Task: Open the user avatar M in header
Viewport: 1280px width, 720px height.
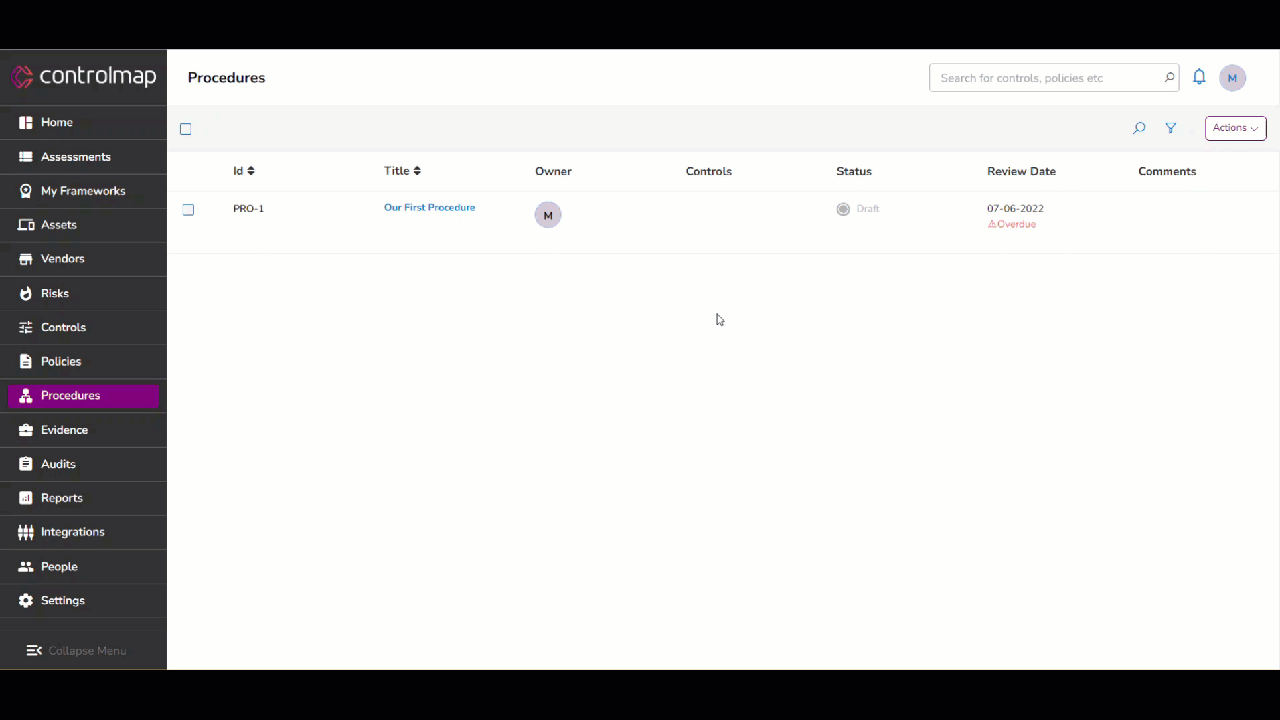Action: (x=1232, y=78)
